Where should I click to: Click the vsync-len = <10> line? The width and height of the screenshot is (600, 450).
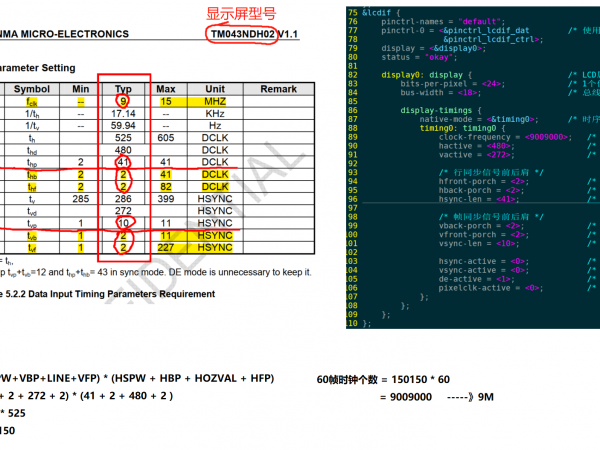pyautogui.click(x=478, y=243)
